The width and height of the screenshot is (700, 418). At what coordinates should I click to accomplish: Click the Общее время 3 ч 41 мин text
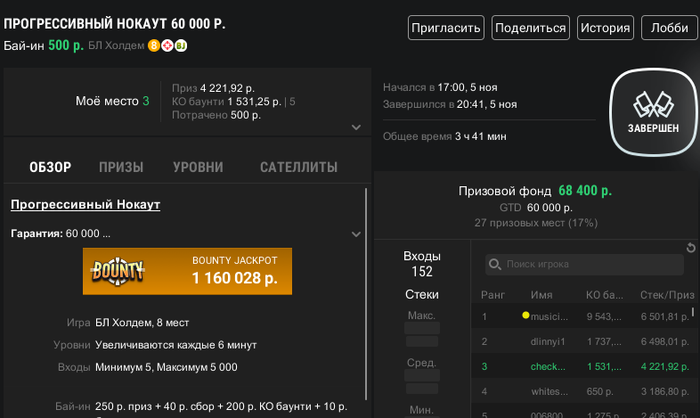[445, 136]
